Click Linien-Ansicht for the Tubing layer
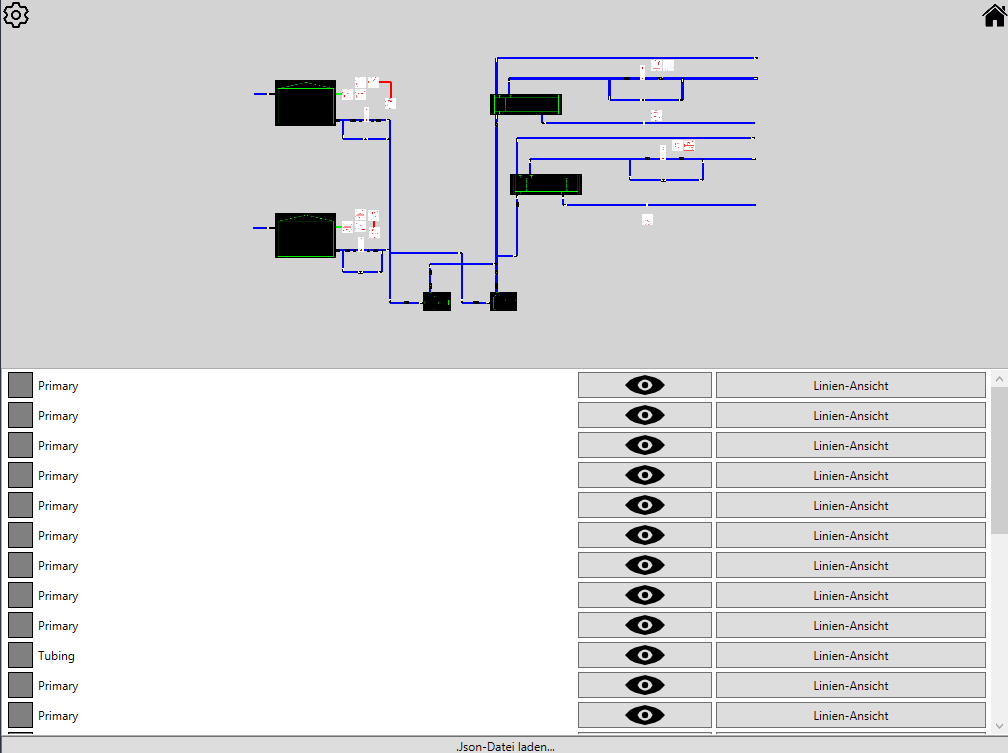 point(849,655)
